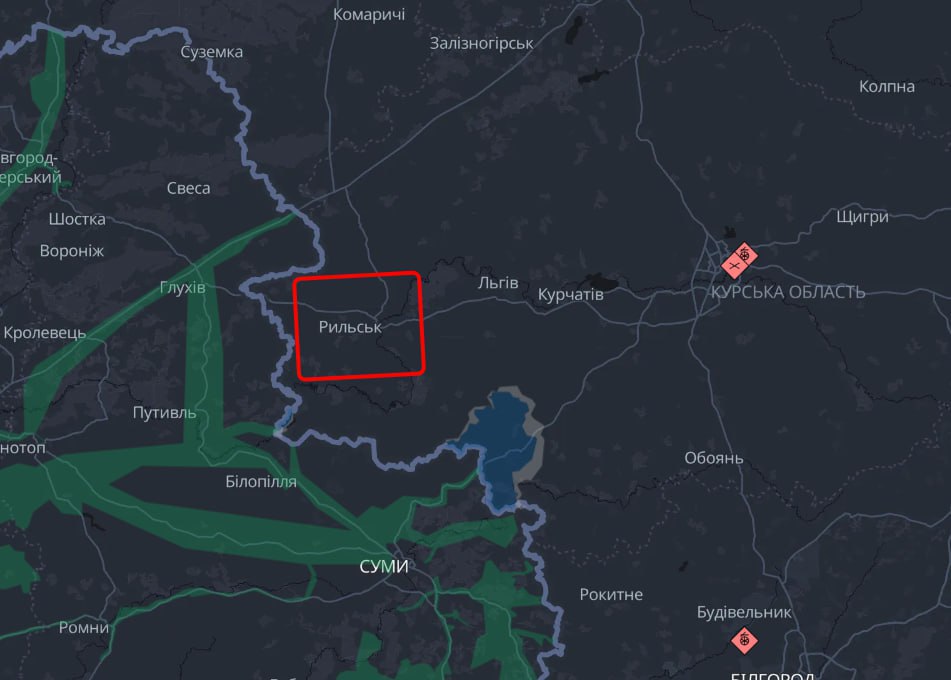
Task: Click the red rectangle around Рильськ
Action: coord(359,326)
